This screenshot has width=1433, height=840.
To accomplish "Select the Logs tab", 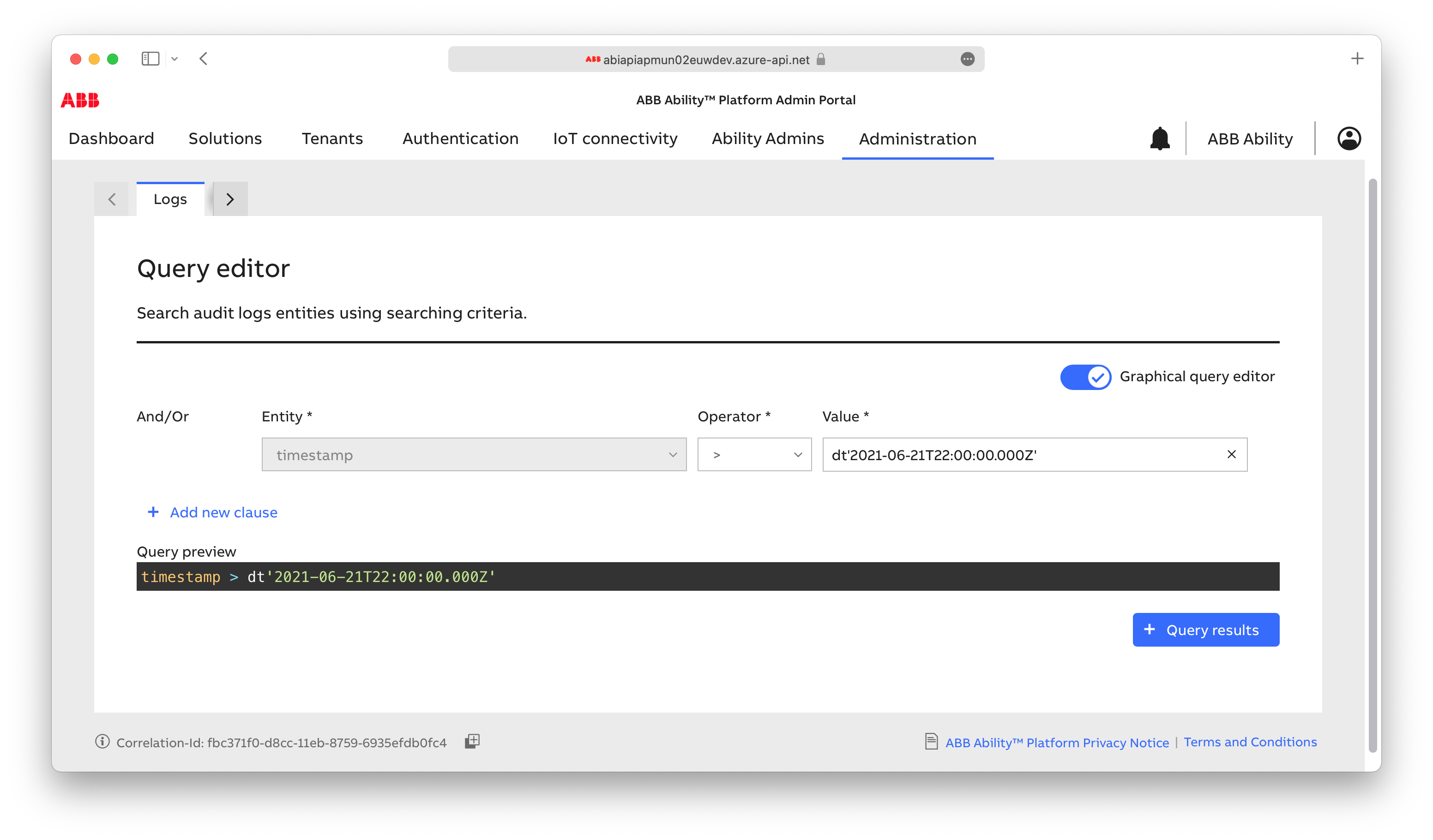I will coord(170,199).
